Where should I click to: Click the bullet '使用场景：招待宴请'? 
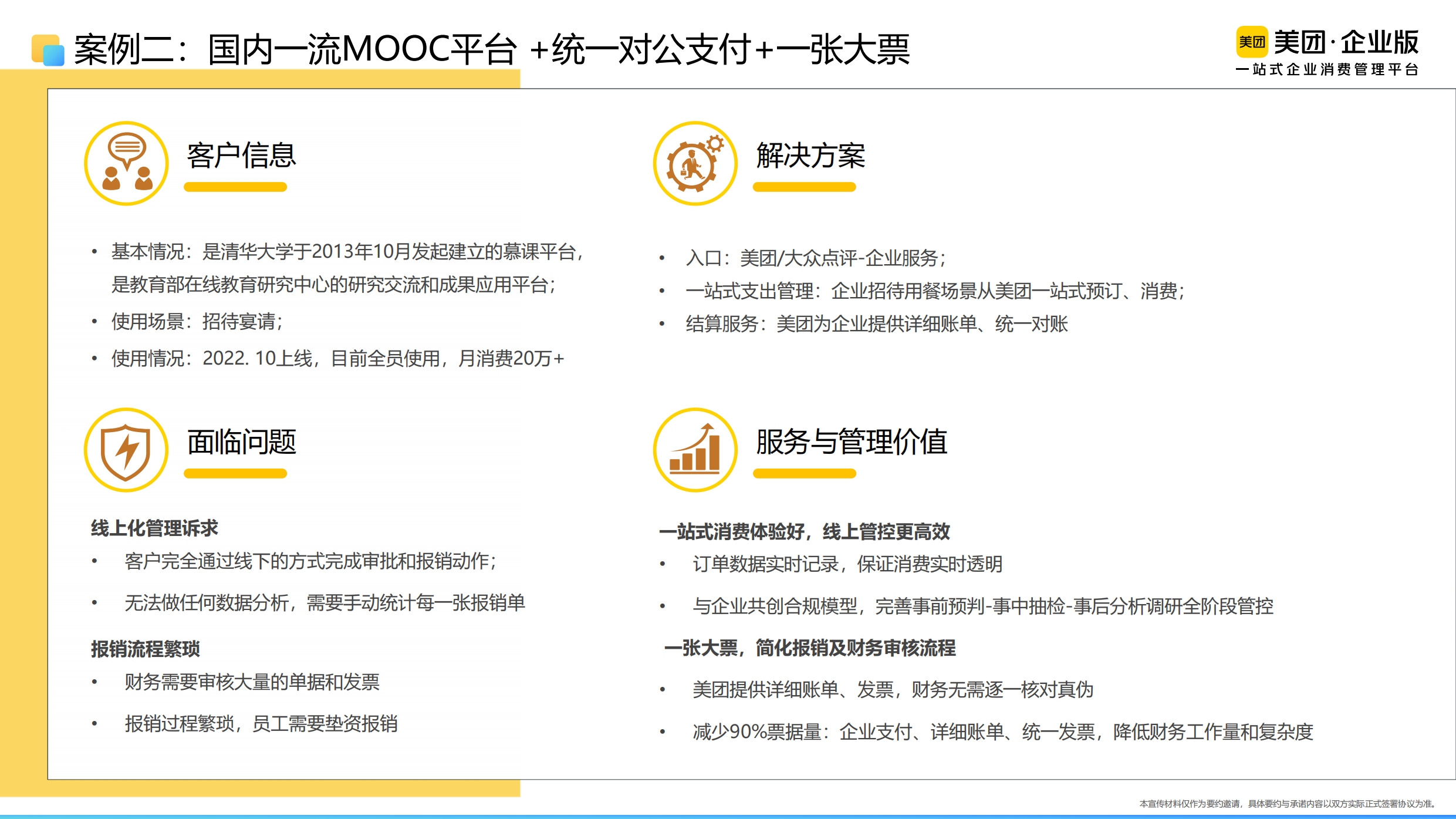coord(197,322)
